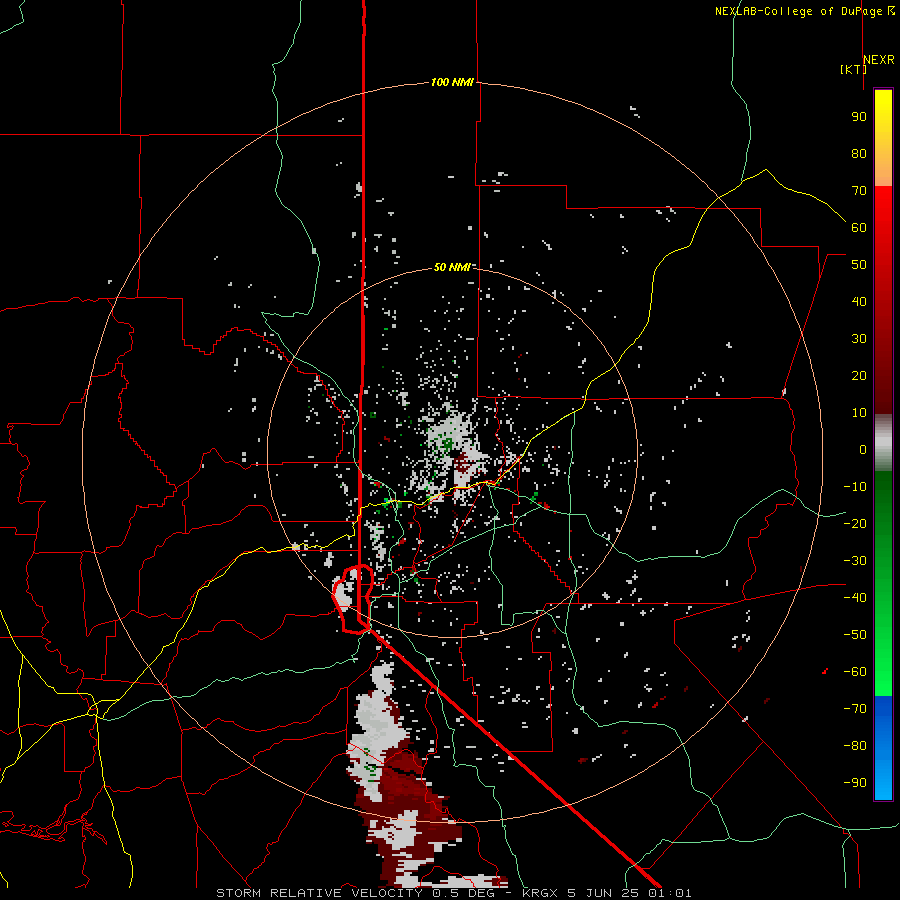Click the 80 value on velocity scale
This screenshot has height=900, width=900.
click(x=859, y=153)
